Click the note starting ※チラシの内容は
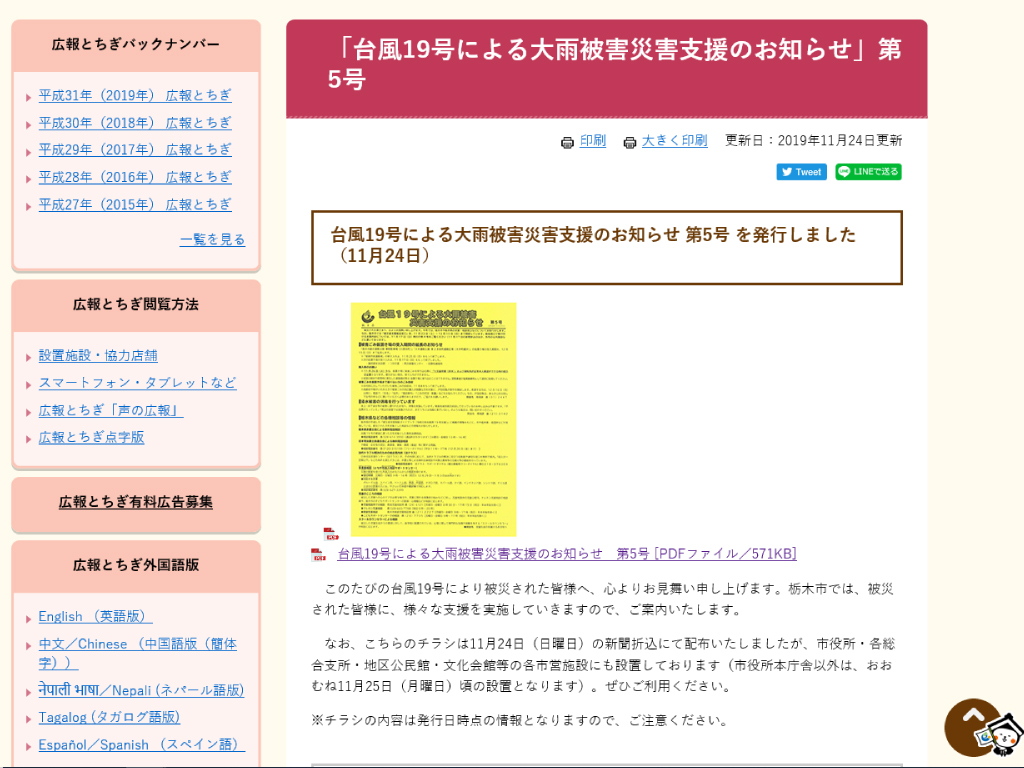The height and width of the screenshot is (768, 1024). point(520,720)
